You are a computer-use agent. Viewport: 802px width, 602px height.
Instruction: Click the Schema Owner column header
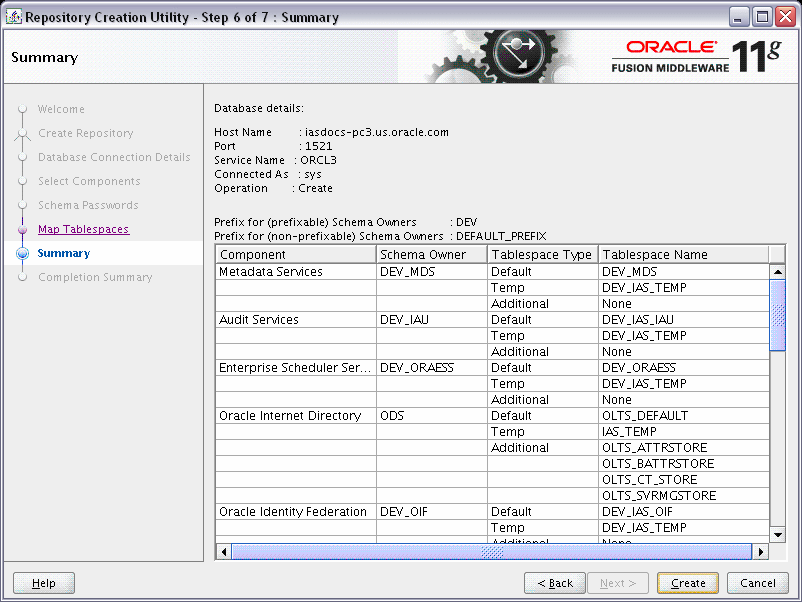[x=432, y=254]
